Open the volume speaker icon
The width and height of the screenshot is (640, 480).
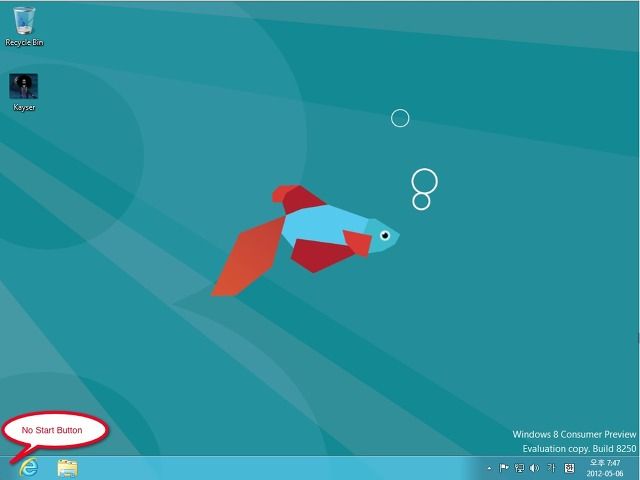coord(534,468)
